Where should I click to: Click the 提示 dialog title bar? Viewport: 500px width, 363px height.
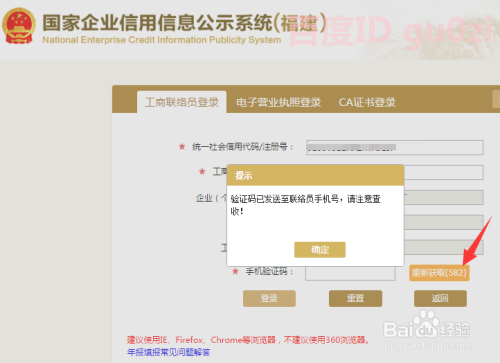point(315,175)
